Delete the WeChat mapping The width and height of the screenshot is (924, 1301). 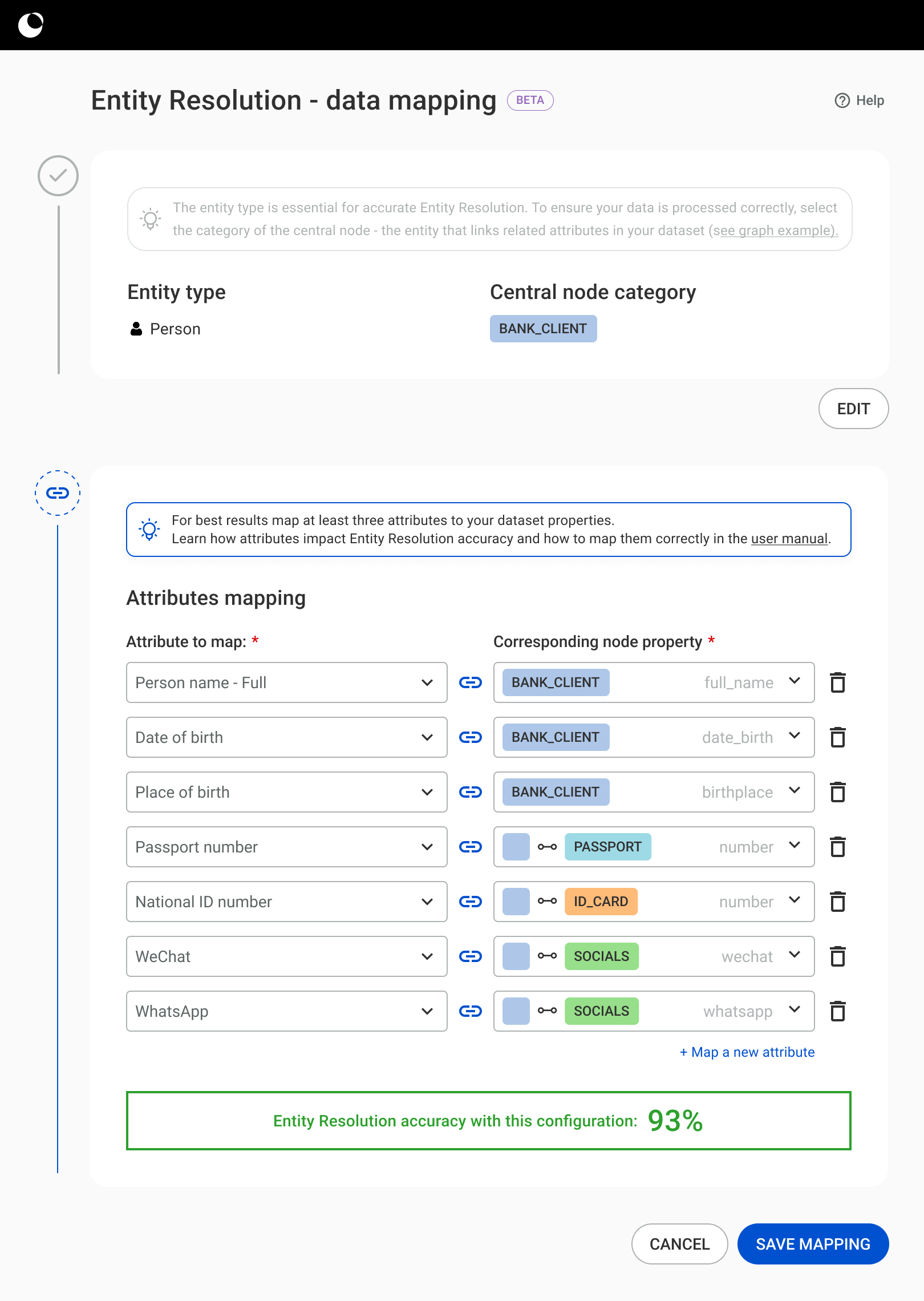point(838,956)
